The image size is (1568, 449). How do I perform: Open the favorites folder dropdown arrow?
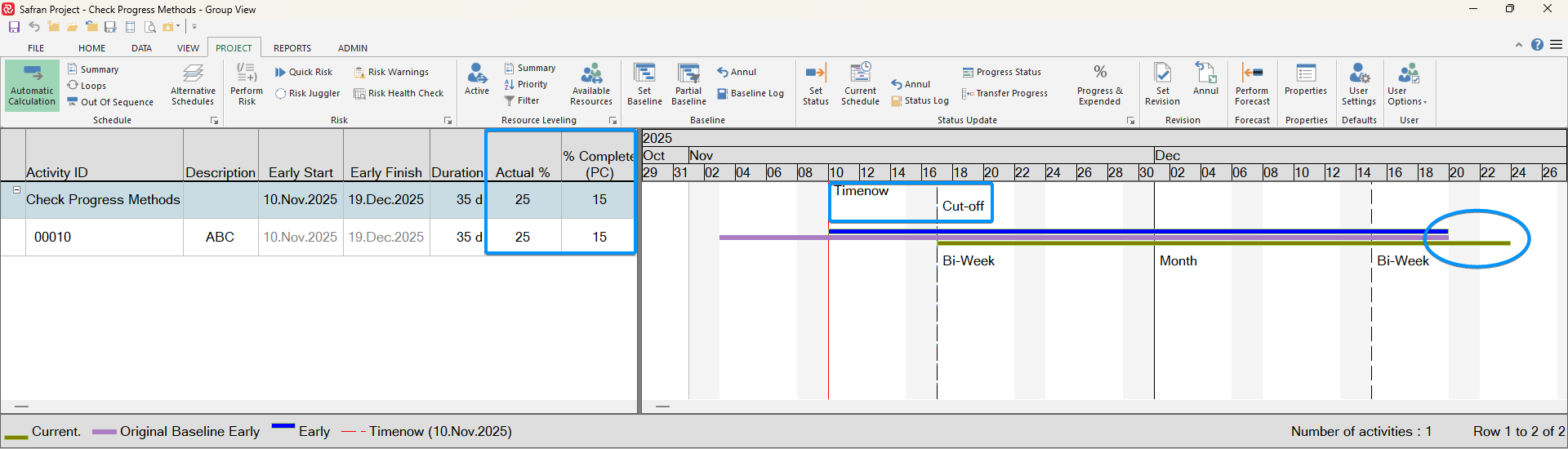[178, 27]
